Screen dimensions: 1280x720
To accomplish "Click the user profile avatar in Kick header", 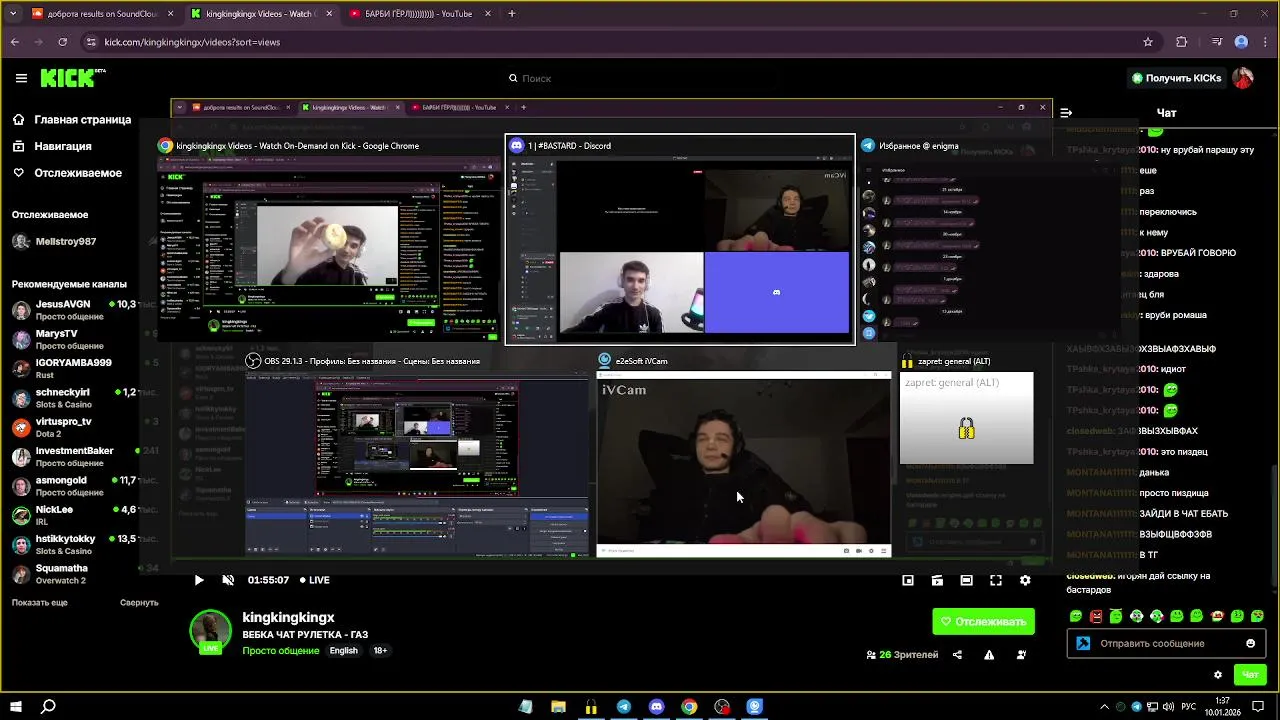I will [x=1243, y=78].
